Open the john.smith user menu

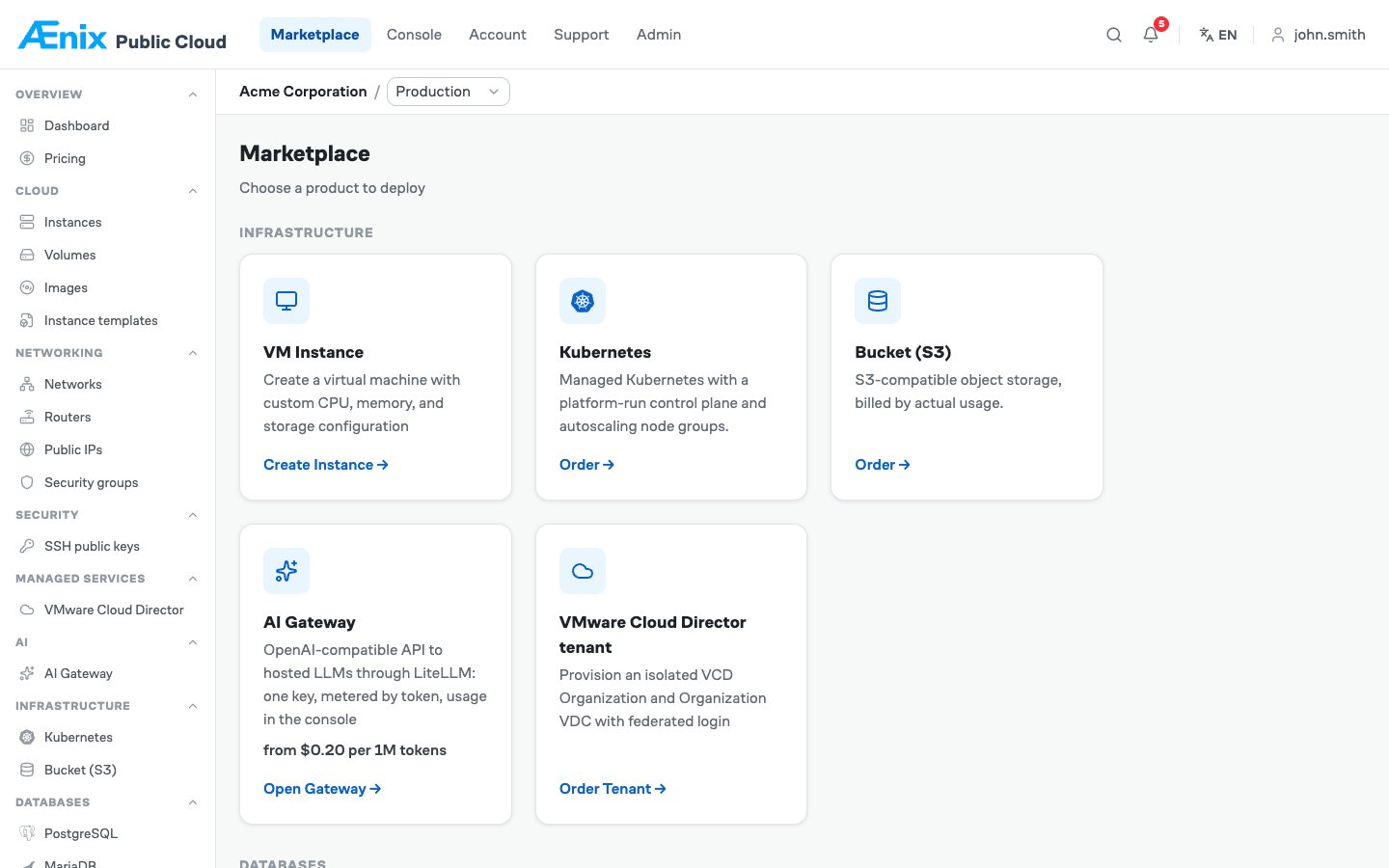point(1318,35)
